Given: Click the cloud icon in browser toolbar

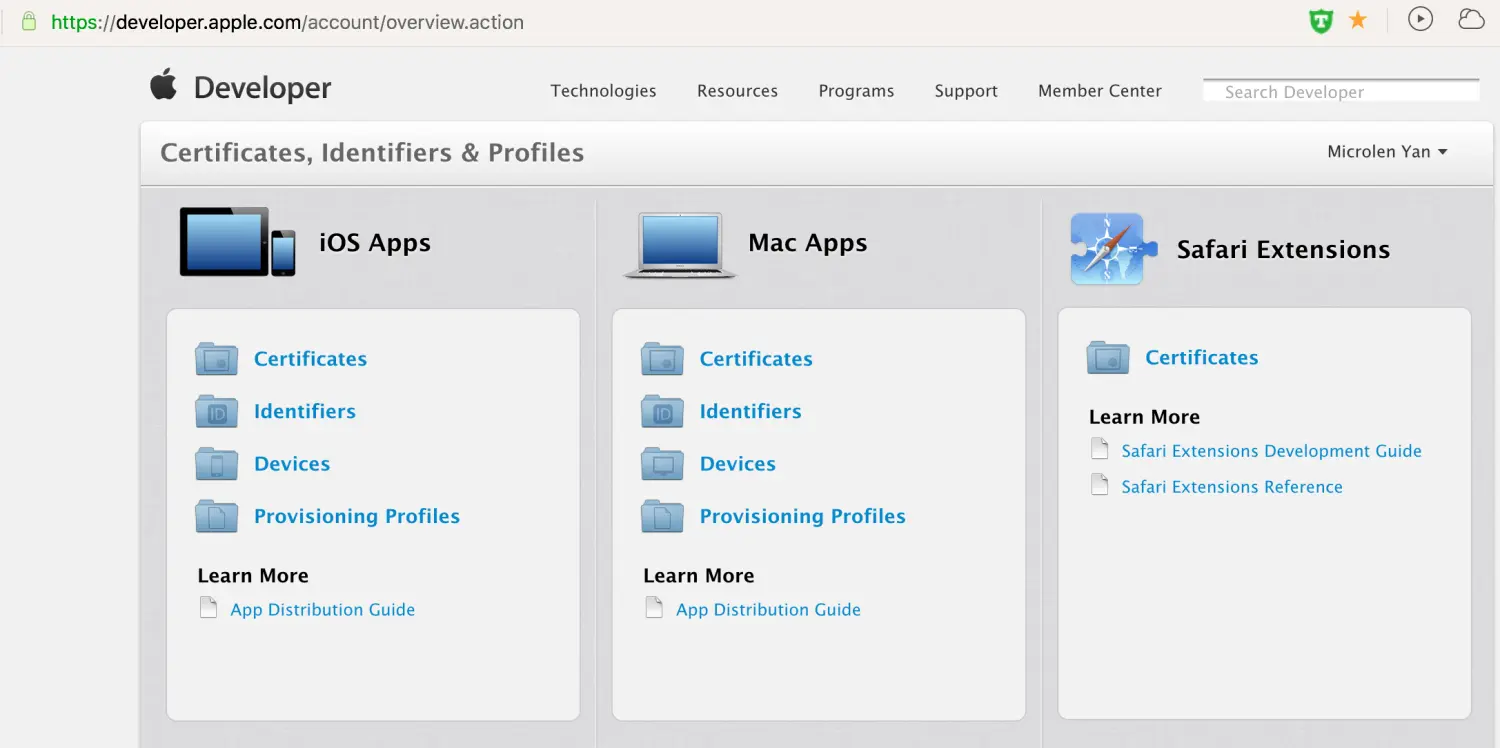Looking at the screenshot, I should click(1471, 19).
